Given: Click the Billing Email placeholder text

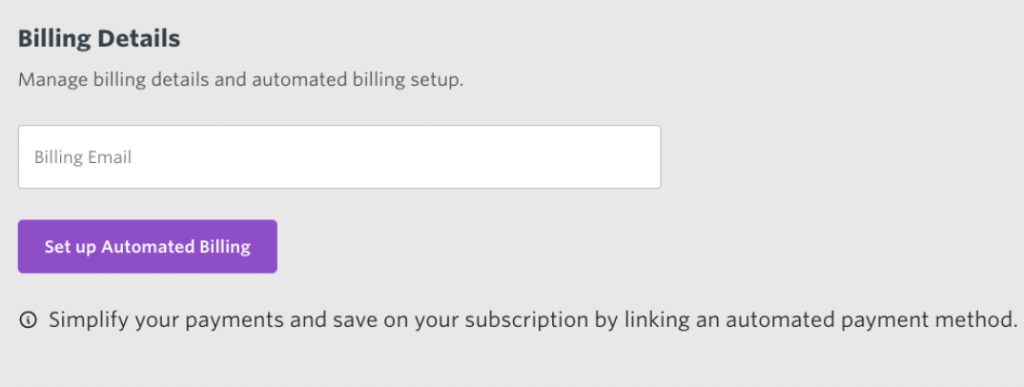Looking at the screenshot, I should 83,157.
